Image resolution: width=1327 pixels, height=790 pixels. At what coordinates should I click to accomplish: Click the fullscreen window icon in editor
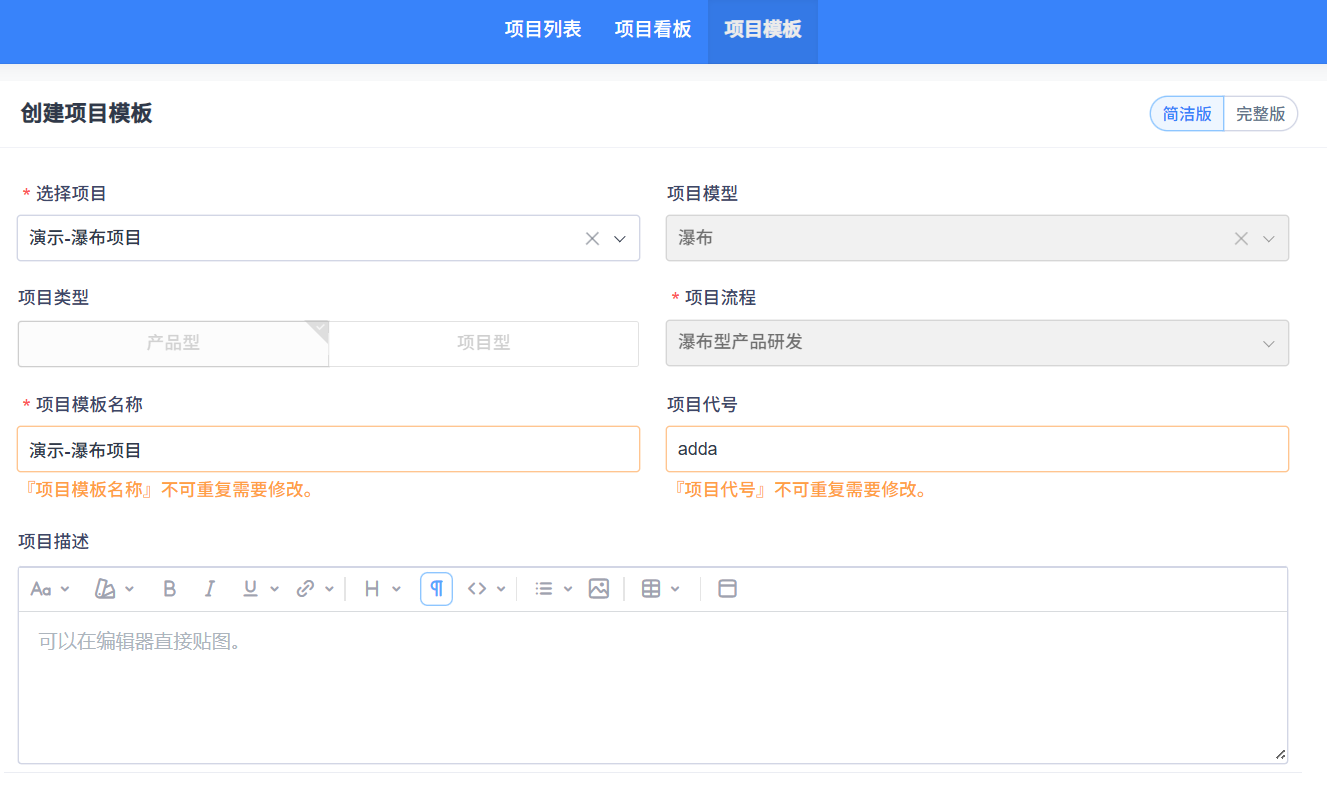coord(728,589)
